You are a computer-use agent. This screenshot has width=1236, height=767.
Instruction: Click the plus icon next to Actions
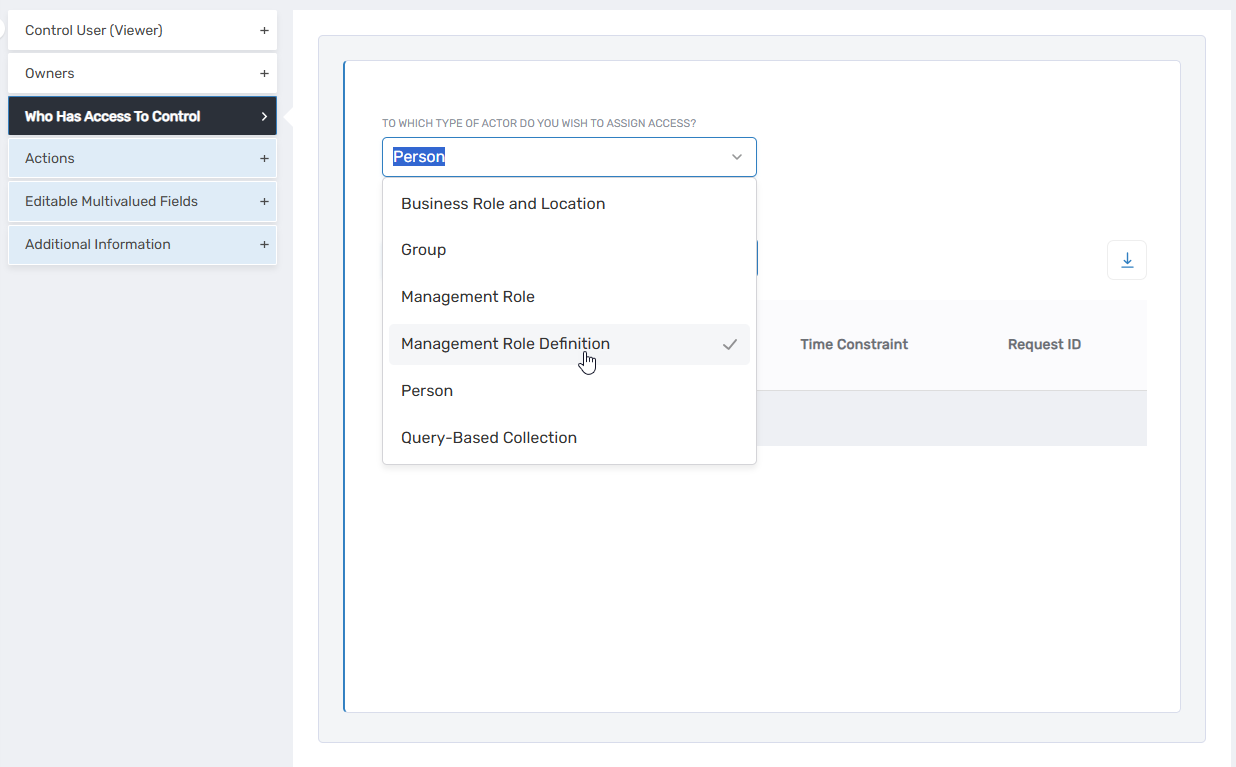(x=264, y=159)
